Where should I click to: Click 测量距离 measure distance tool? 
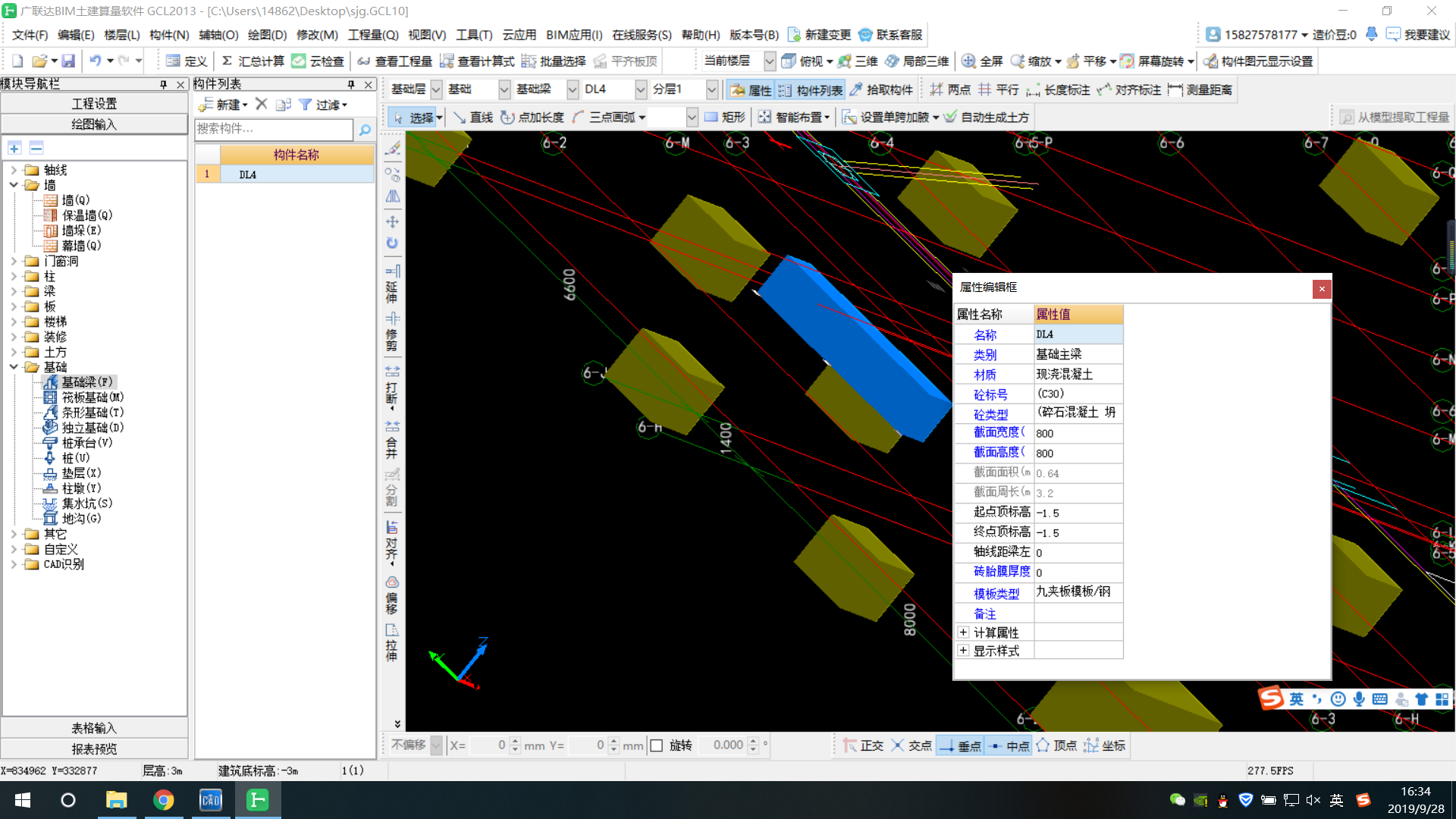[1200, 89]
